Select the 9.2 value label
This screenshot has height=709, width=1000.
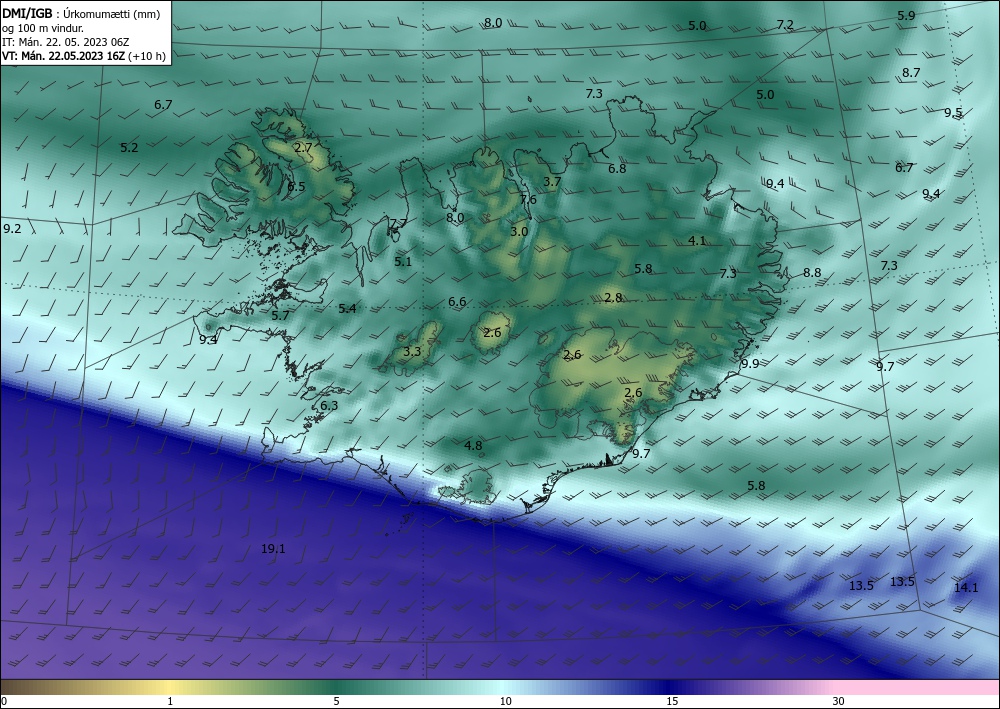click(12, 228)
